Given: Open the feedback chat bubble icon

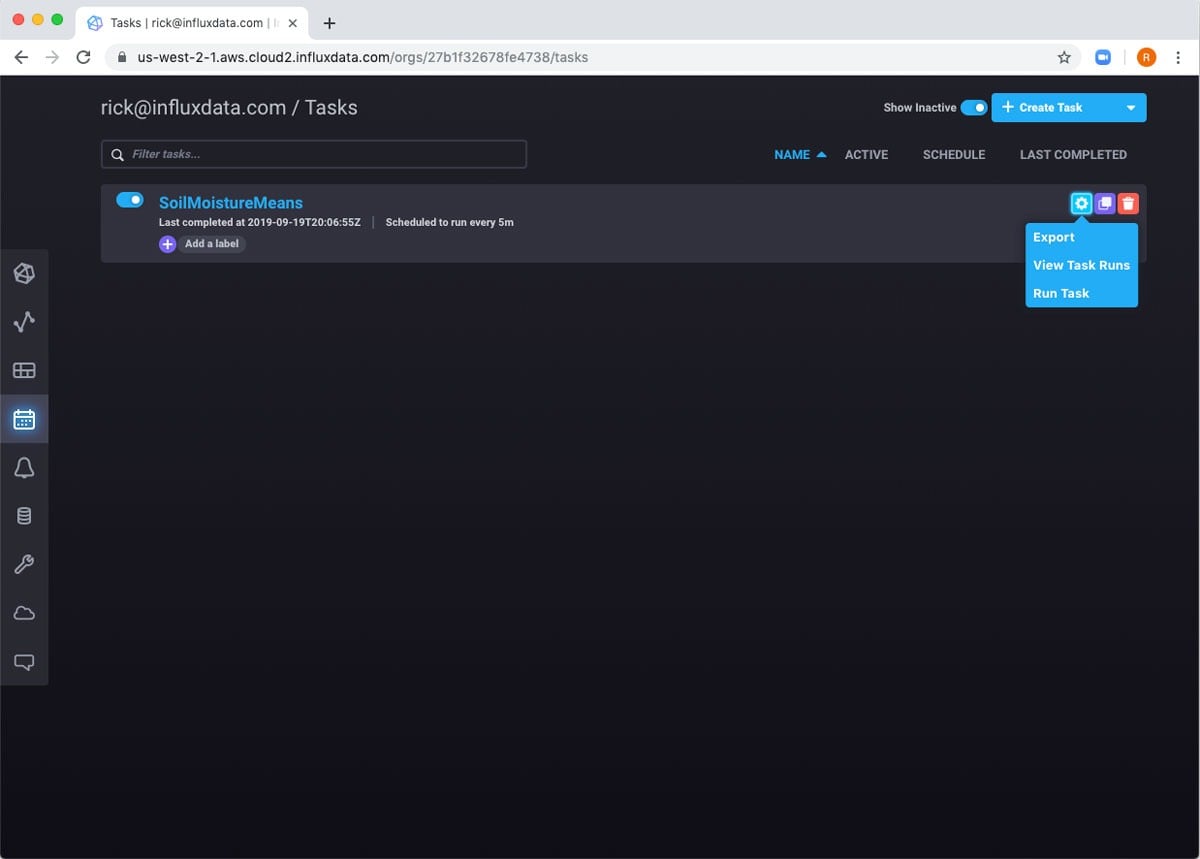Looking at the screenshot, I should pos(24,662).
